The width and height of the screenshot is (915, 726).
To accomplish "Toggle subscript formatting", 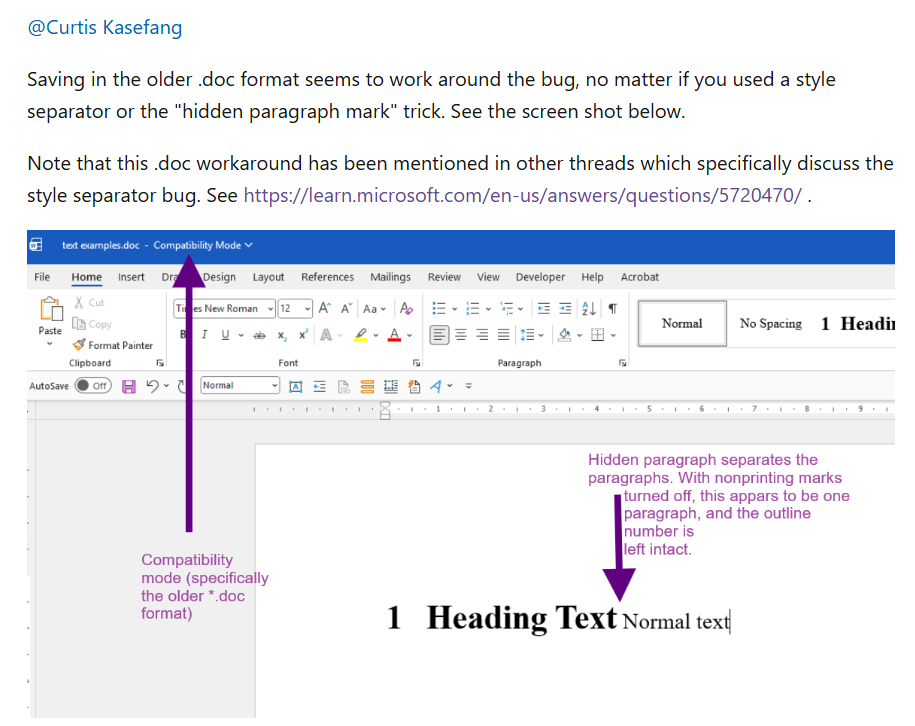I will (x=282, y=335).
